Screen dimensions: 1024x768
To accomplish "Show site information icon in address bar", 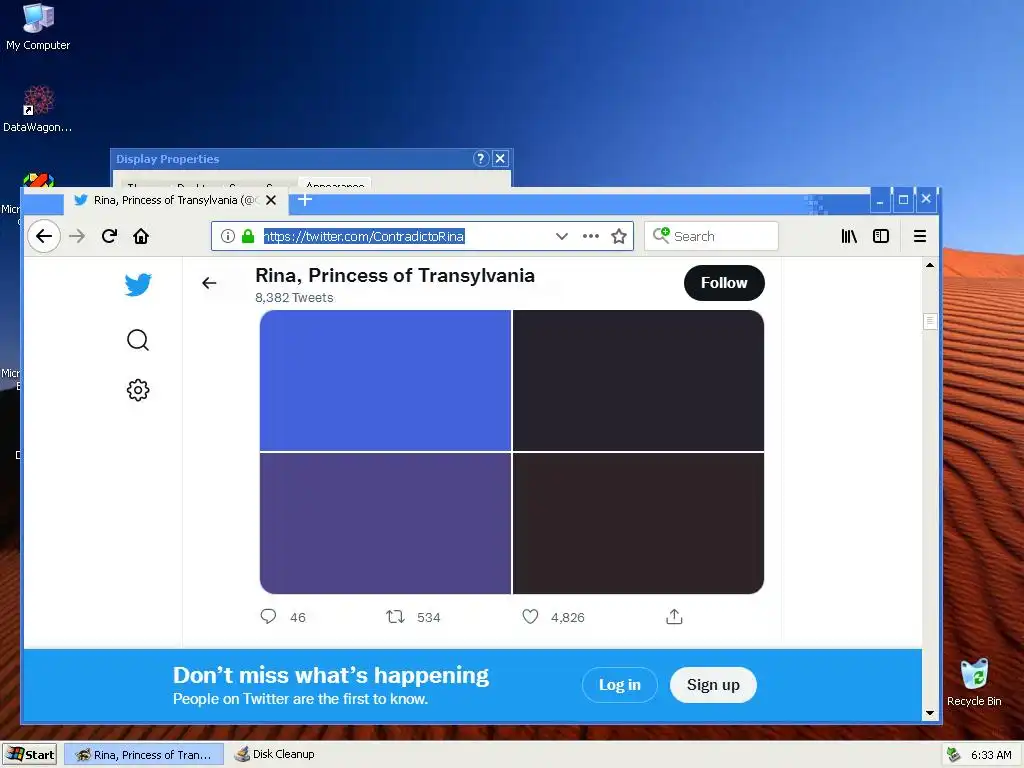I will coord(227,236).
